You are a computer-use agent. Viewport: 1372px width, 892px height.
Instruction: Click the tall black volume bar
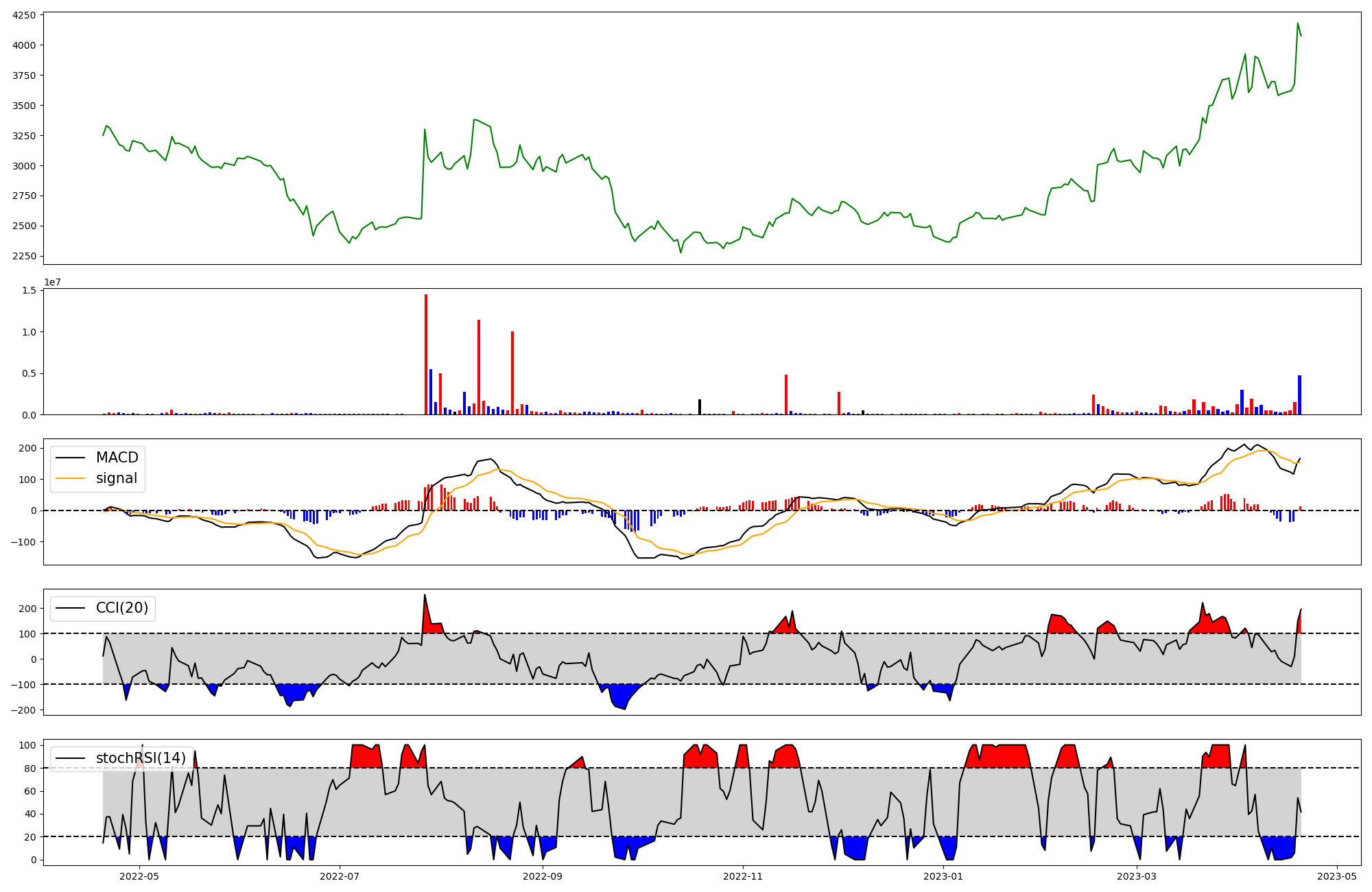click(700, 407)
